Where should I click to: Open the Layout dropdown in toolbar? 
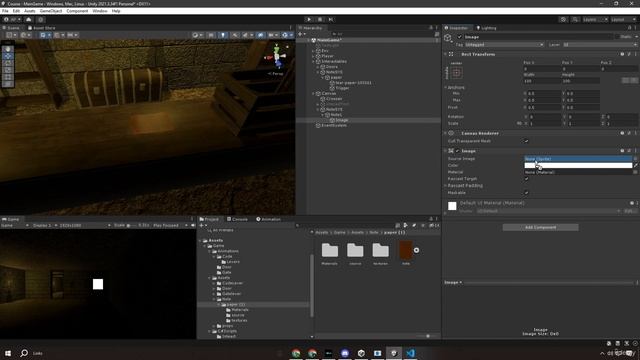(x=623, y=19)
